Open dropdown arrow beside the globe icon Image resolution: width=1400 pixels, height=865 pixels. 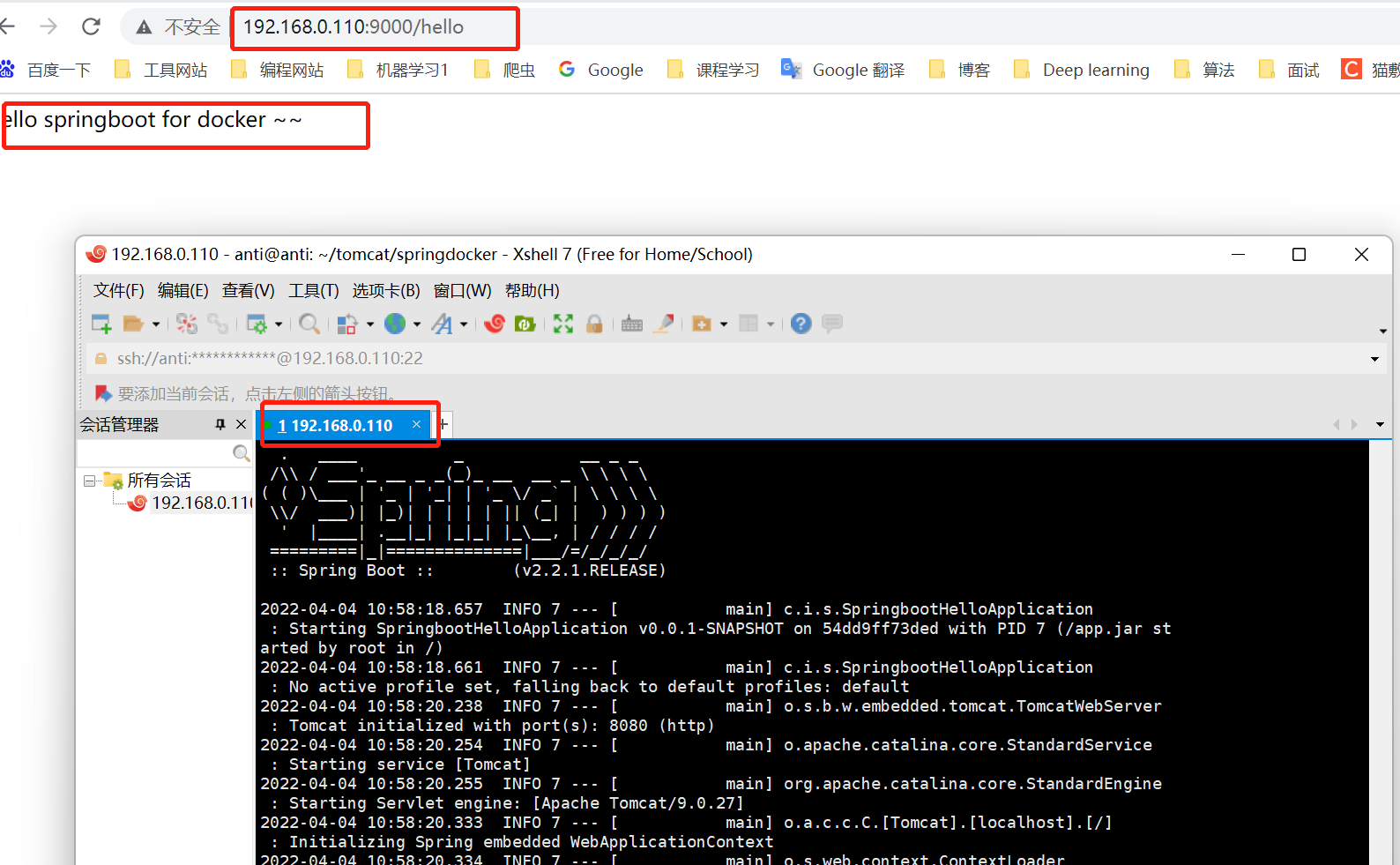tap(417, 324)
